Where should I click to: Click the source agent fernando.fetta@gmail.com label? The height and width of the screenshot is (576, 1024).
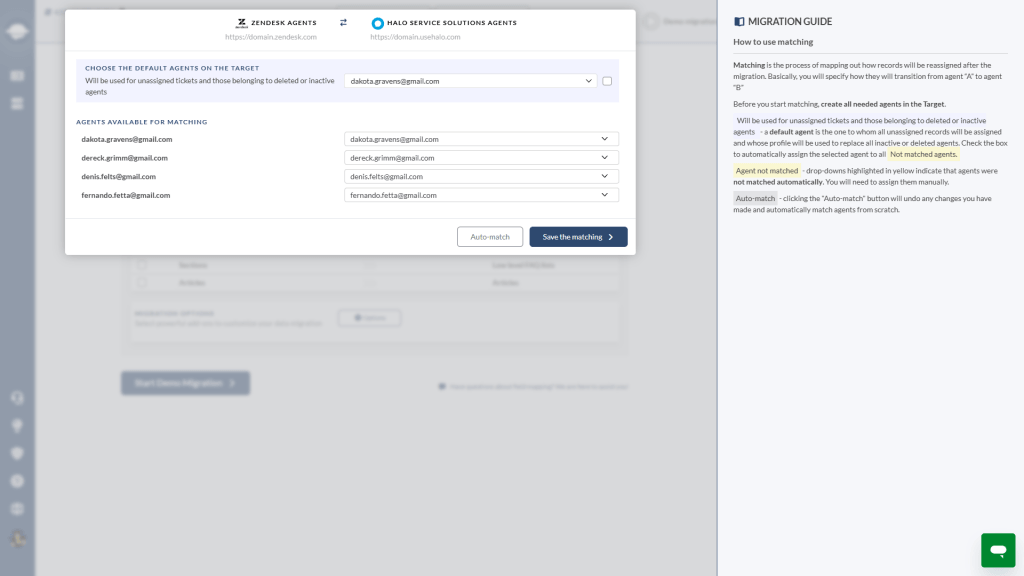pyautogui.click(x=125, y=195)
